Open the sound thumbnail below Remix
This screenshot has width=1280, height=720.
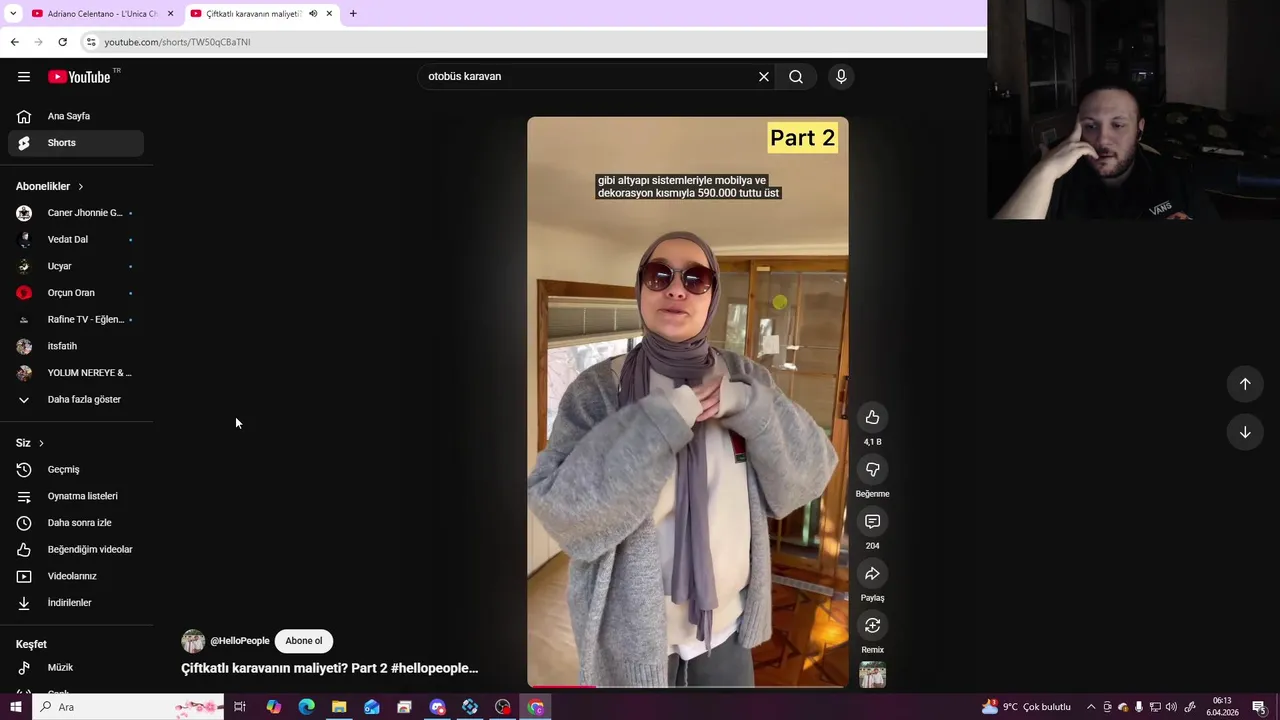(872, 676)
